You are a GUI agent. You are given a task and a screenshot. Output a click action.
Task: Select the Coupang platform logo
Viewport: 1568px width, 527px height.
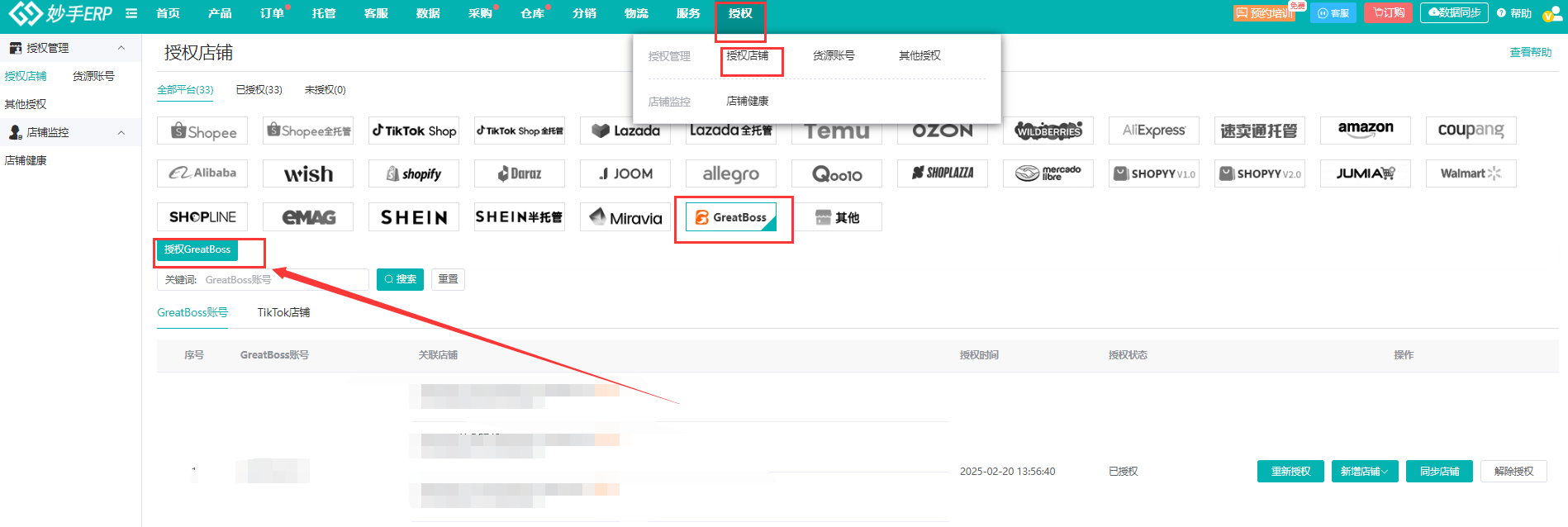(x=1471, y=131)
